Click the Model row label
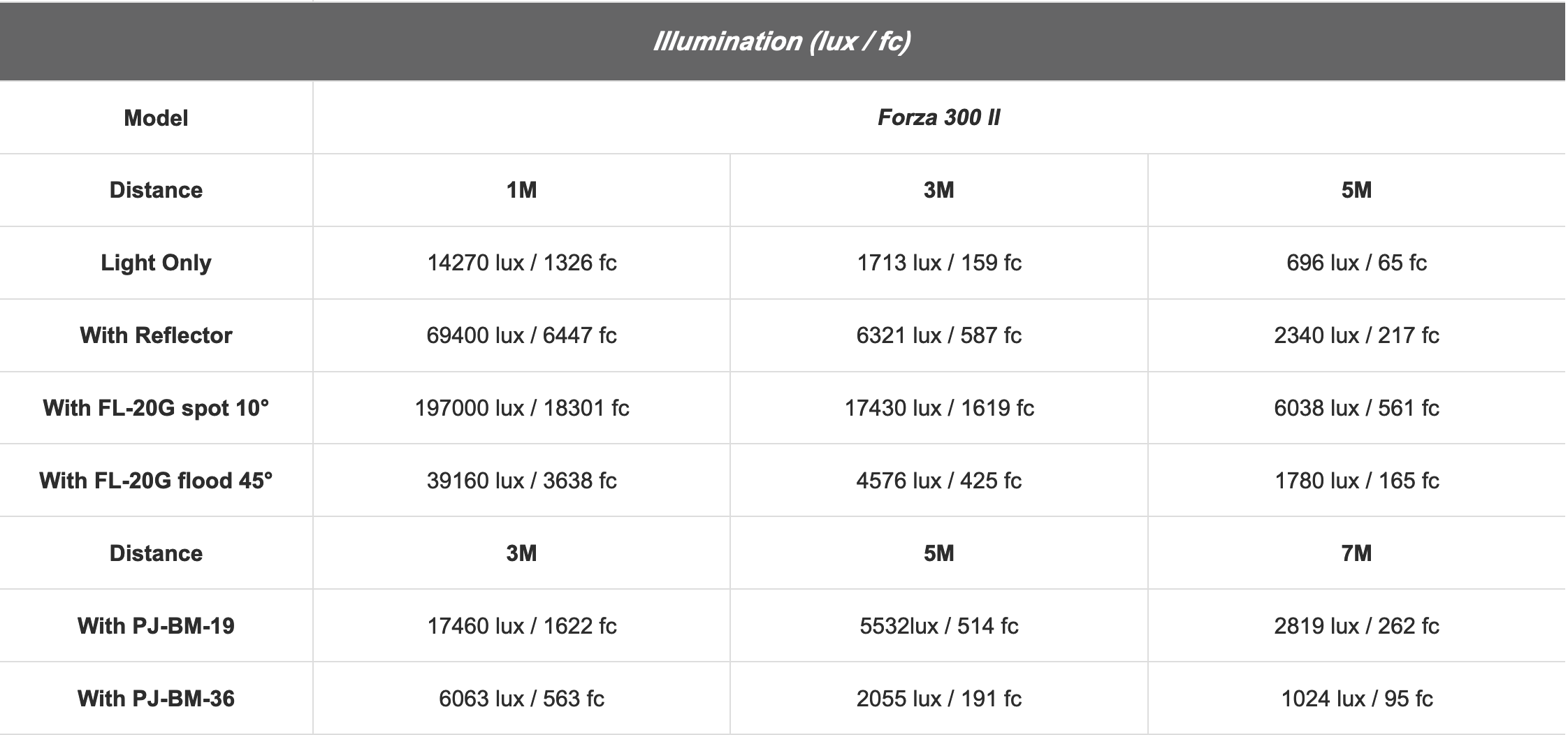The width and height of the screenshot is (1568, 735). click(156, 117)
